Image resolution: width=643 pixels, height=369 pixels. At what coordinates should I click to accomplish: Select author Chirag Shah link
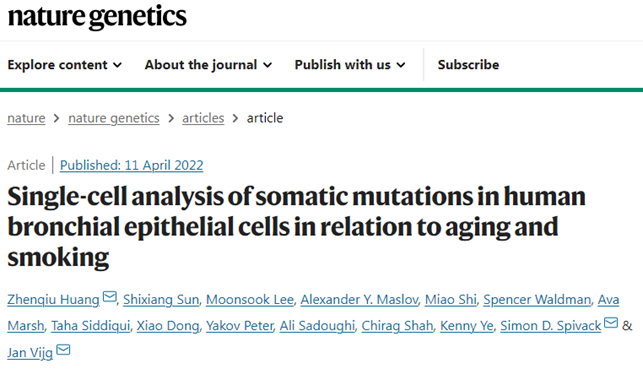pos(397,326)
